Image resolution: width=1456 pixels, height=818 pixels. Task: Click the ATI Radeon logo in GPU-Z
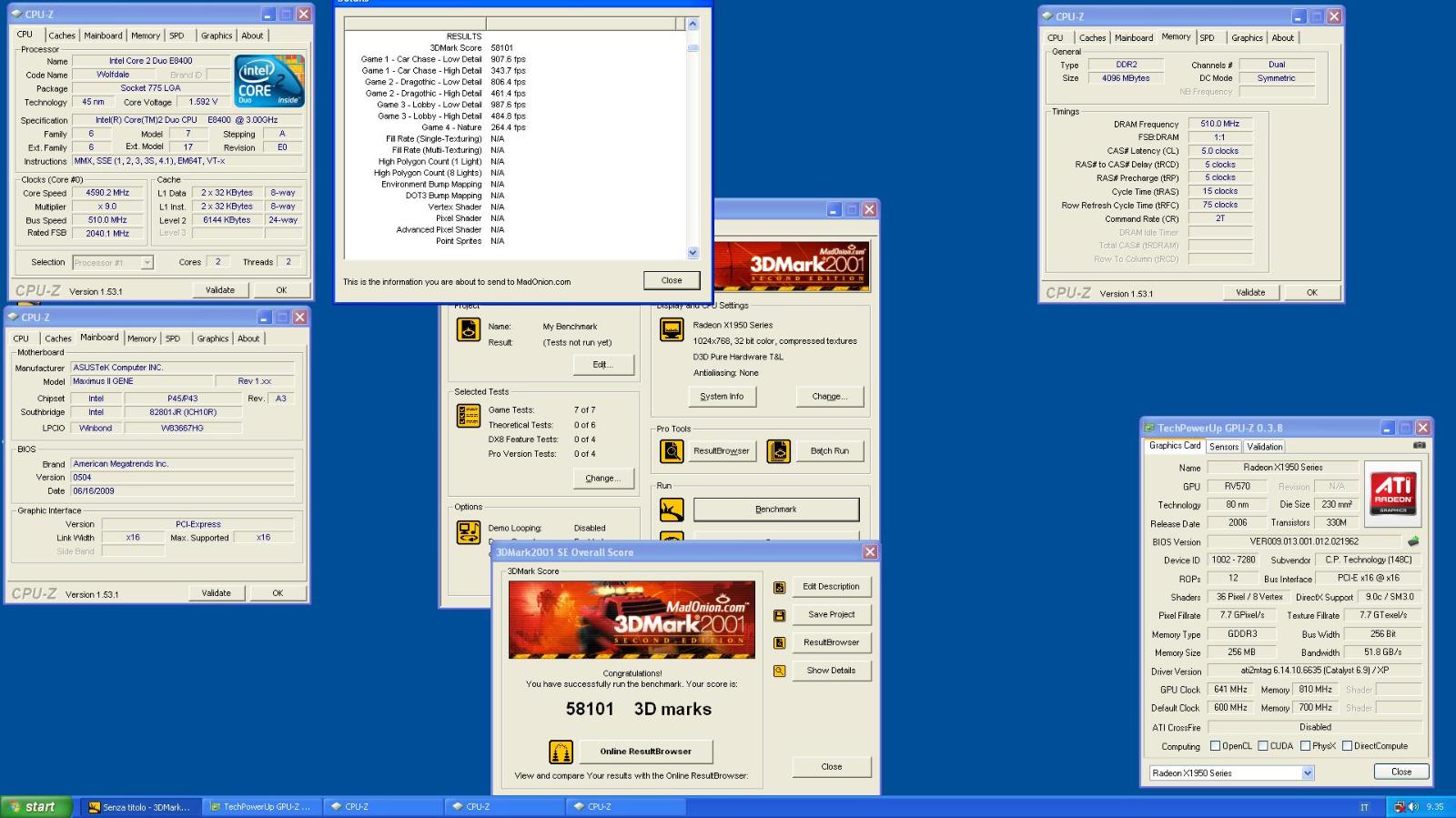coord(1393,492)
